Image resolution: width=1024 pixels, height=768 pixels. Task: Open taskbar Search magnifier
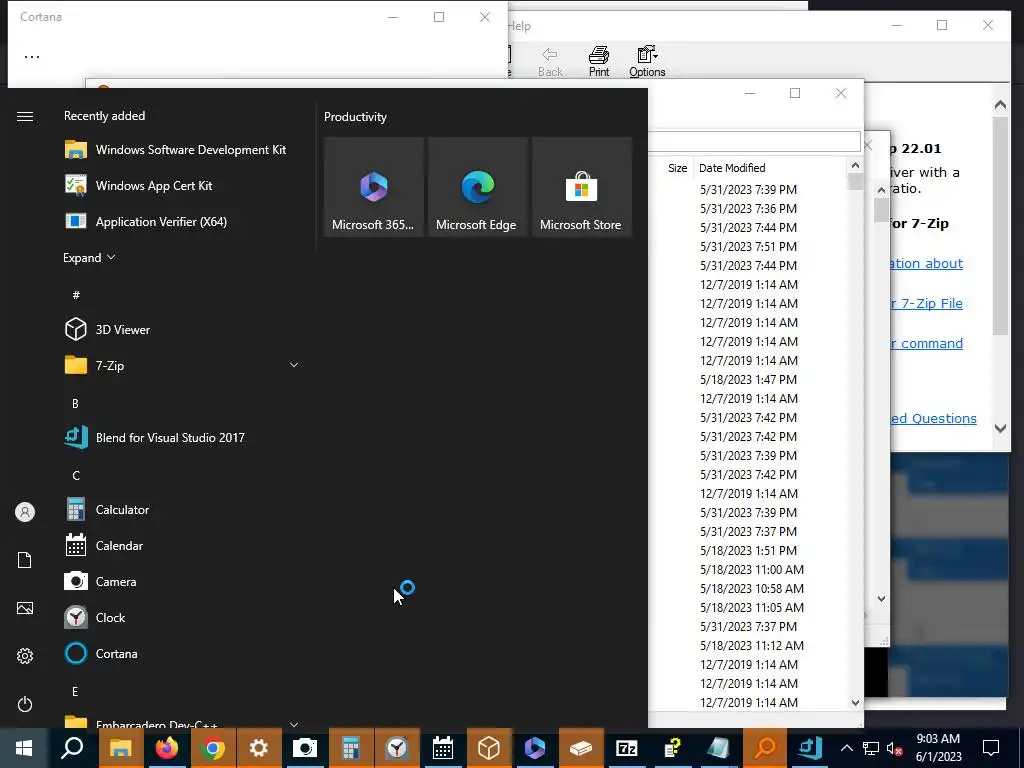click(72, 748)
